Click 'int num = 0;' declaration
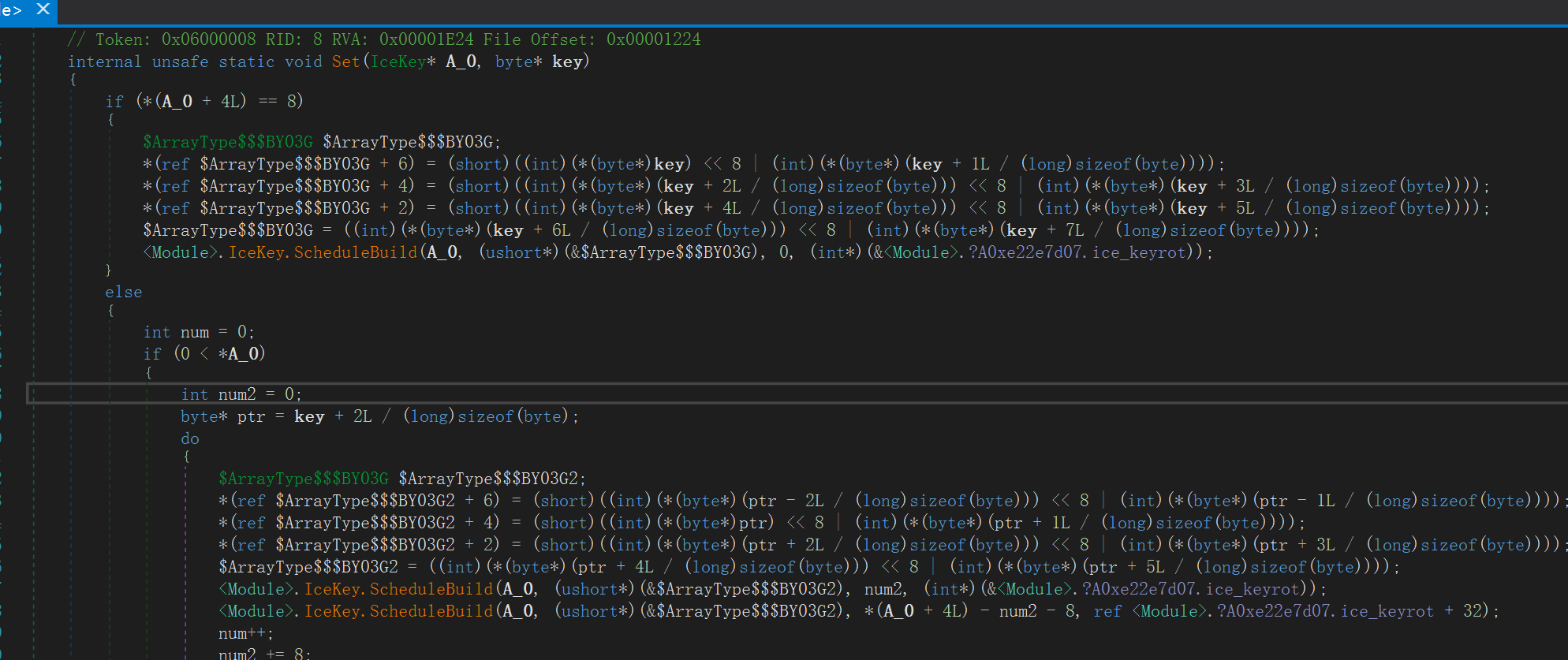 pos(198,332)
